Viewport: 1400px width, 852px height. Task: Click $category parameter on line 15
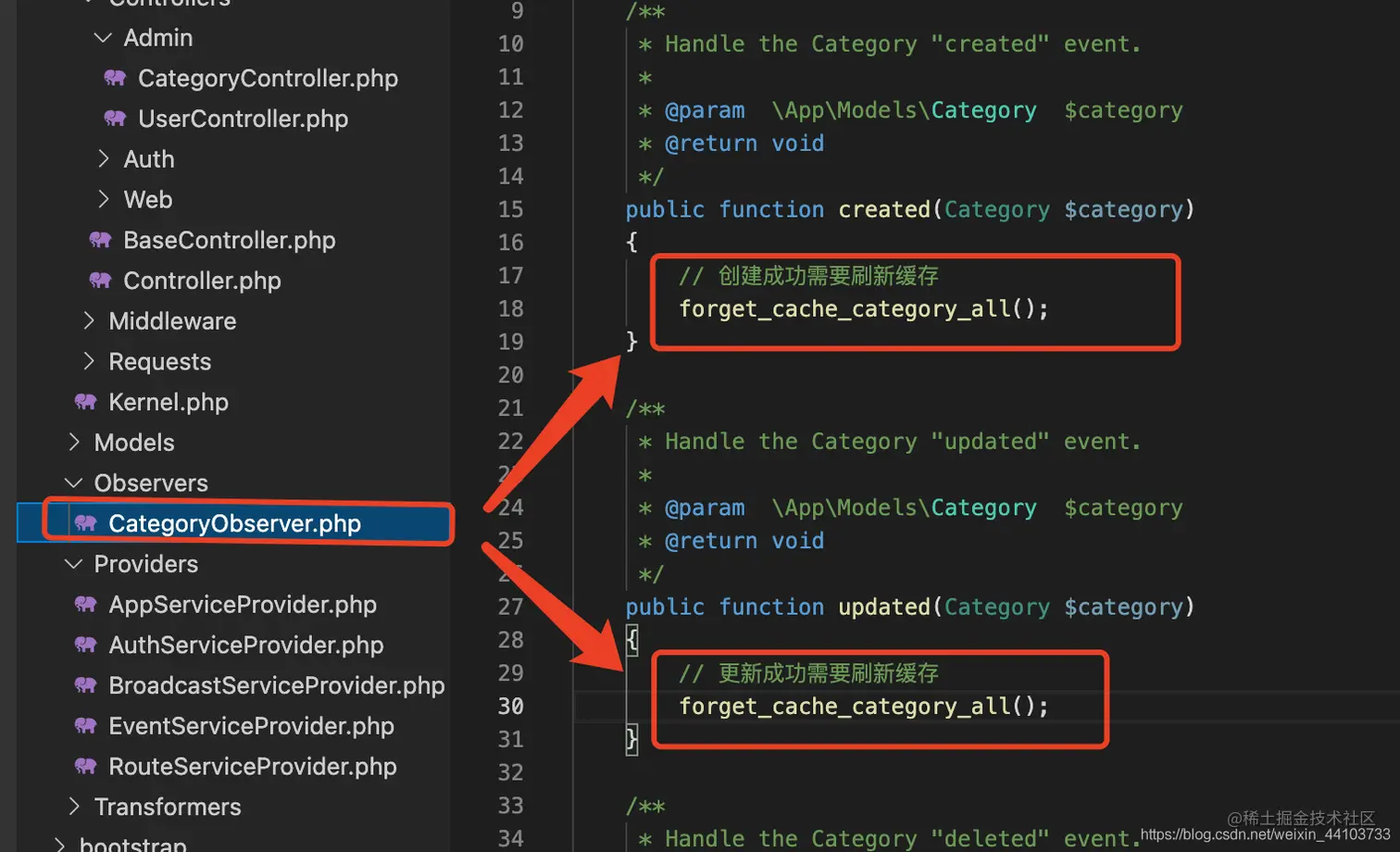(x=1123, y=209)
